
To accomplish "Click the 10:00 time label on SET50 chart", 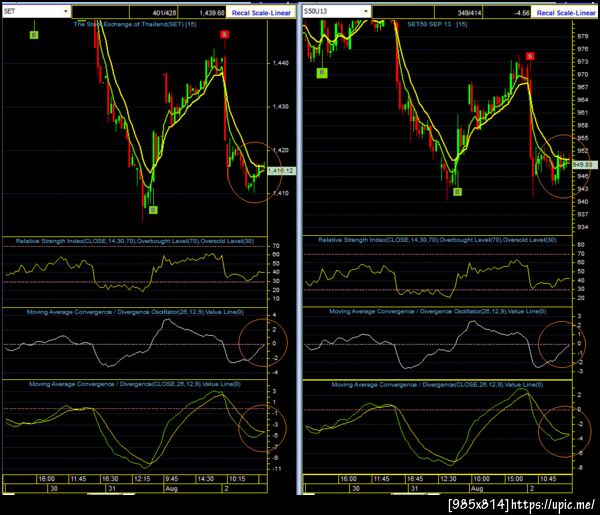I will [481, 479].
